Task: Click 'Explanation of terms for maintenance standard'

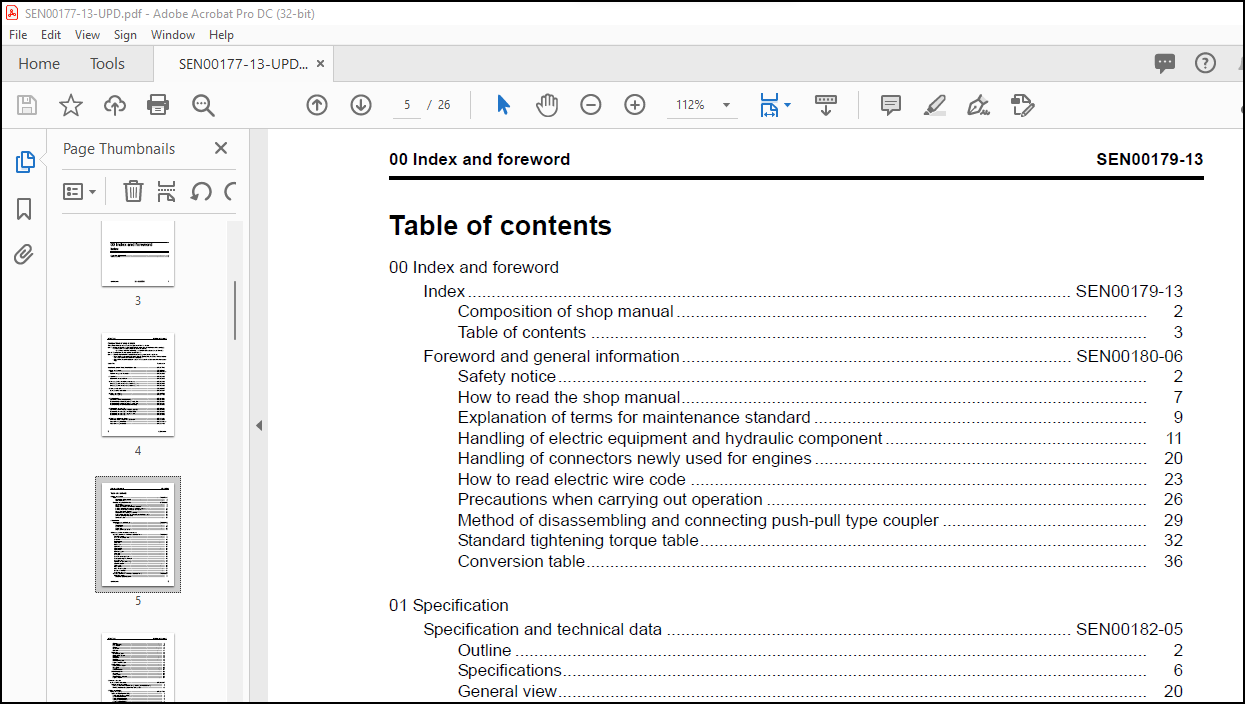Action: [634, 418]
